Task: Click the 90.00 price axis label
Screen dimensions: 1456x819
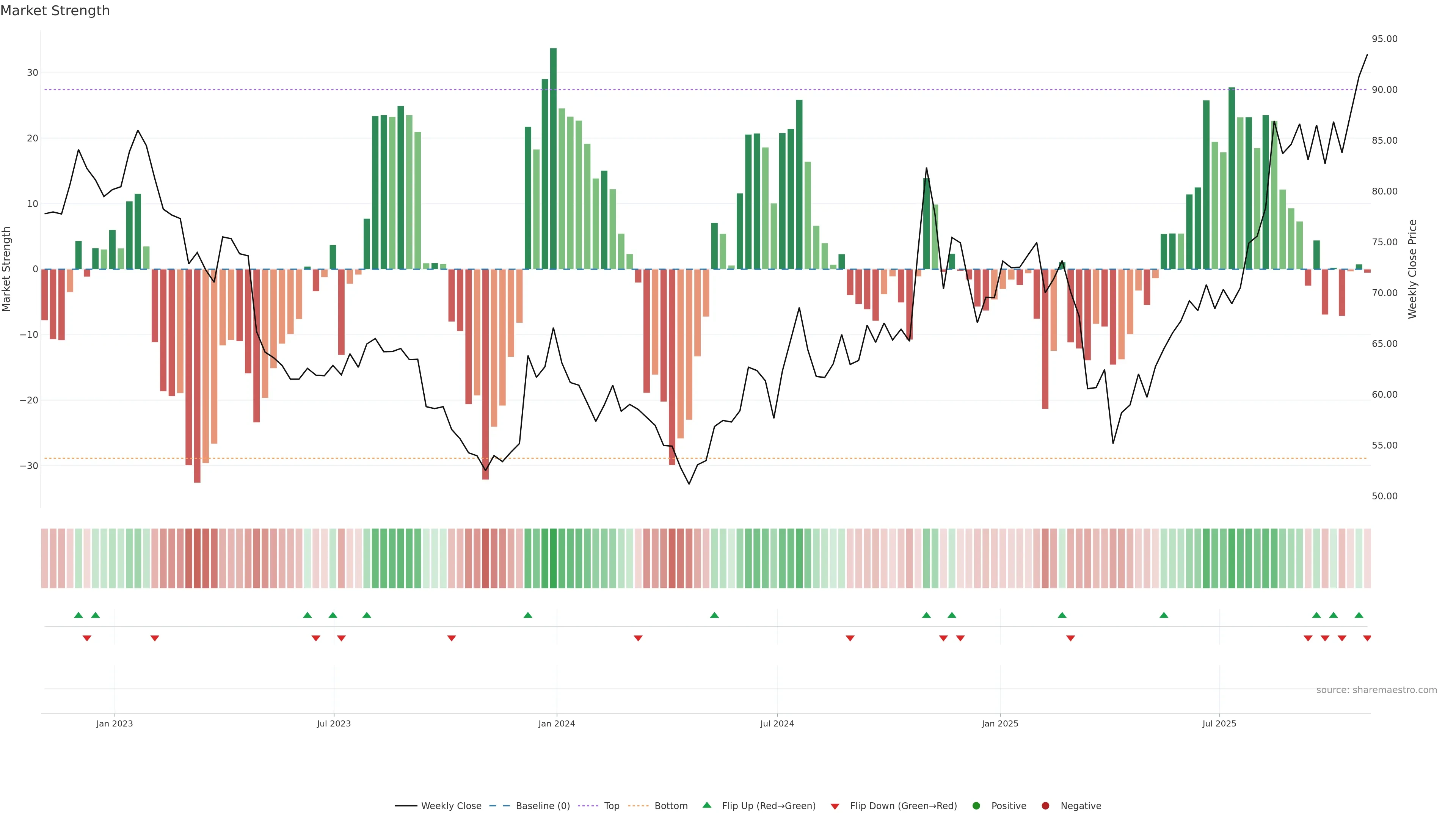Action: pos(1384,90)
